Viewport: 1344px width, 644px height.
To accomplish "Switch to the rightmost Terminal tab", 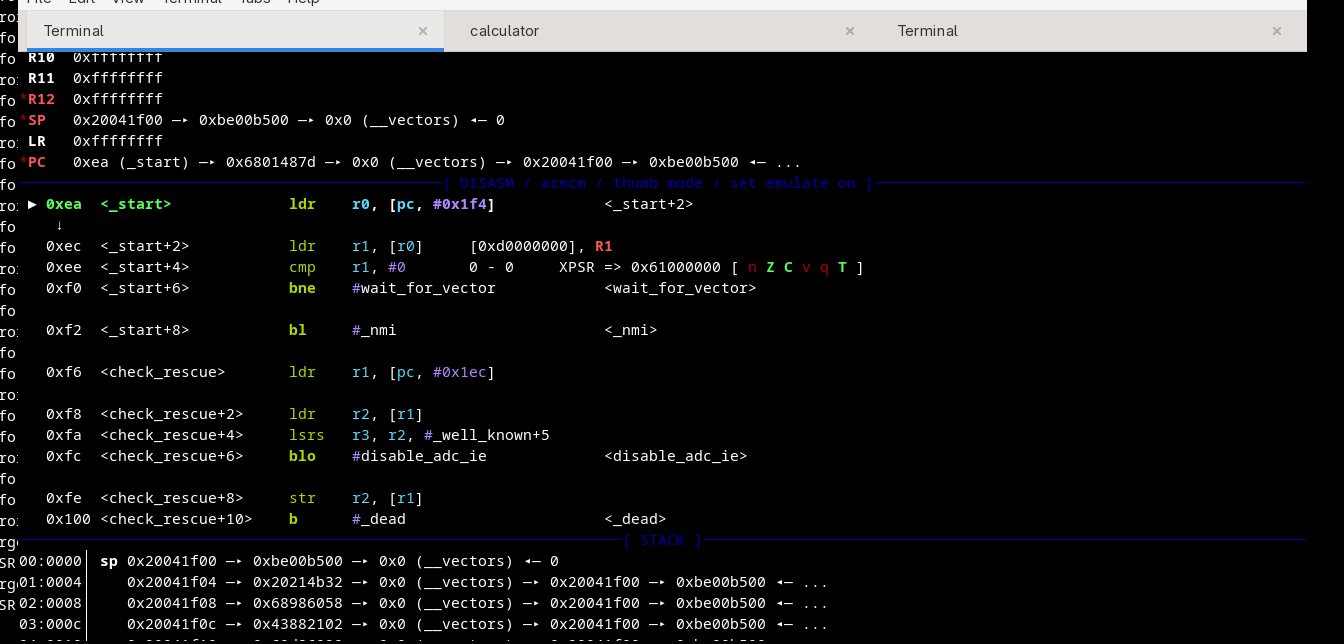I will [x=927, y=31].
